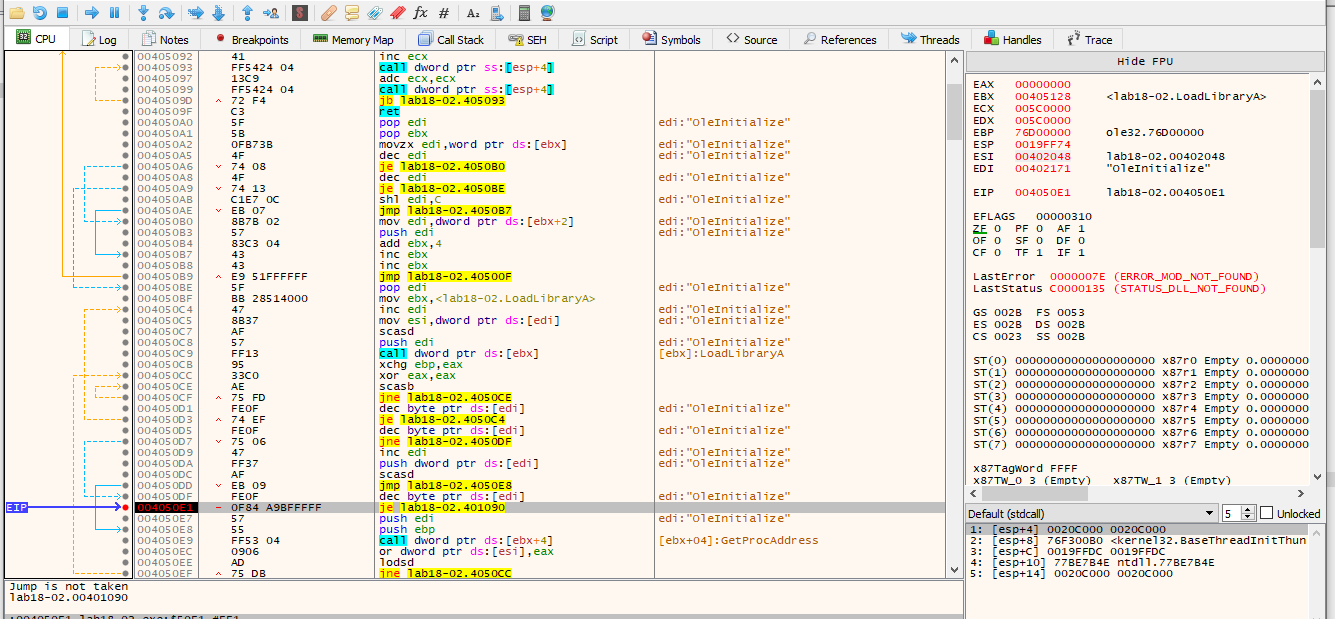Select the 'Jump is not taken' info line

click(69, 586)
